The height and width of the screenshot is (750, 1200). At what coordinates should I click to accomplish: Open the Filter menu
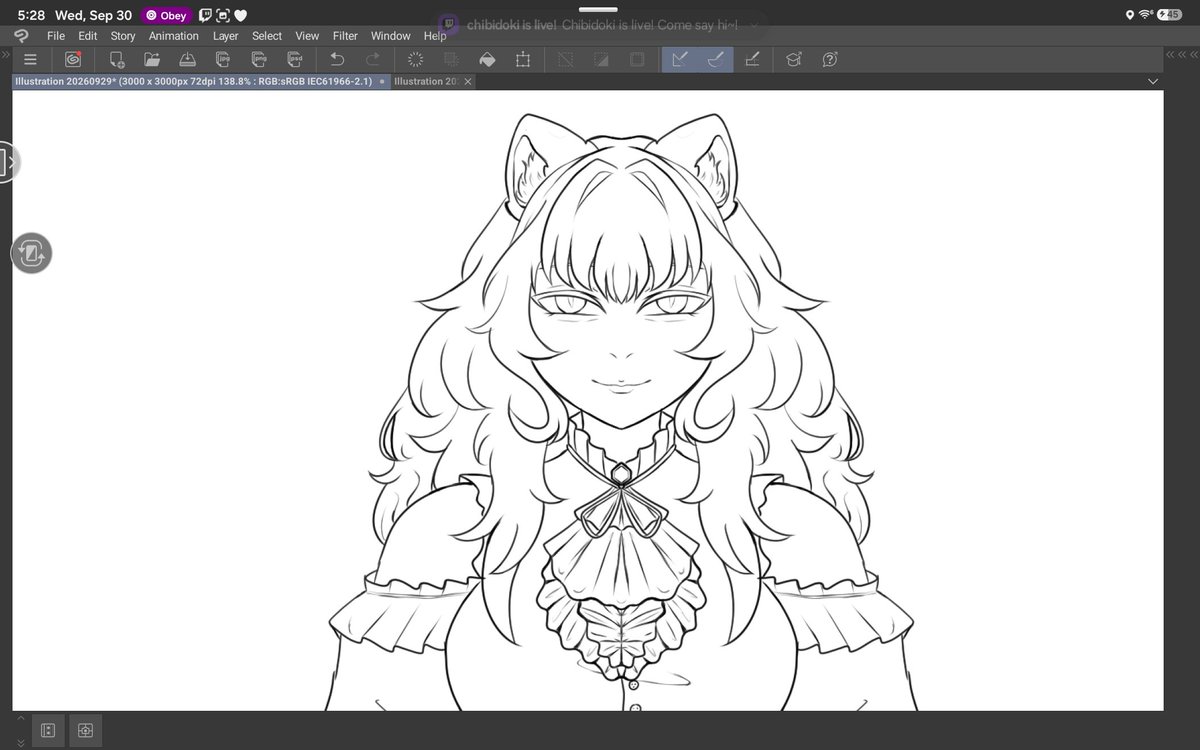[345, 36]
